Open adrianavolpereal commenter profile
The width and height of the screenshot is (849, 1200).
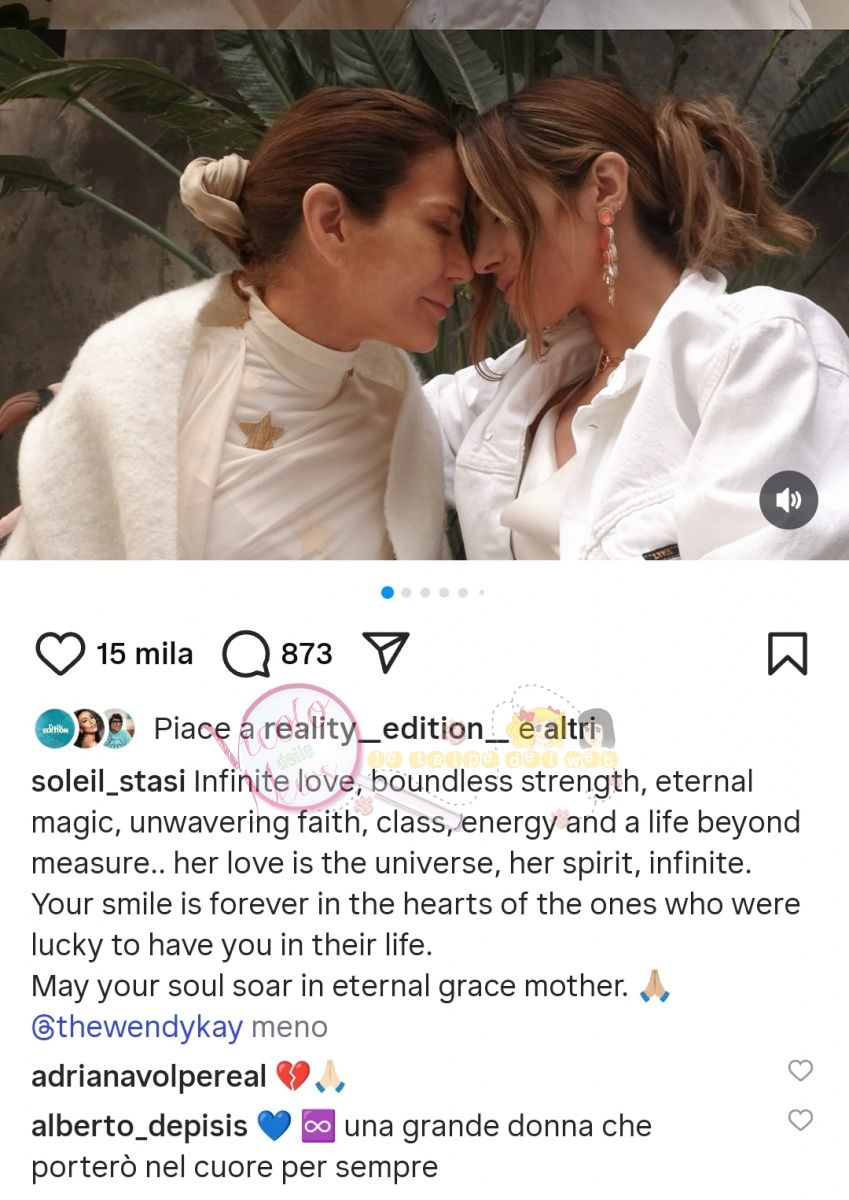click(x=149, y=1077)
